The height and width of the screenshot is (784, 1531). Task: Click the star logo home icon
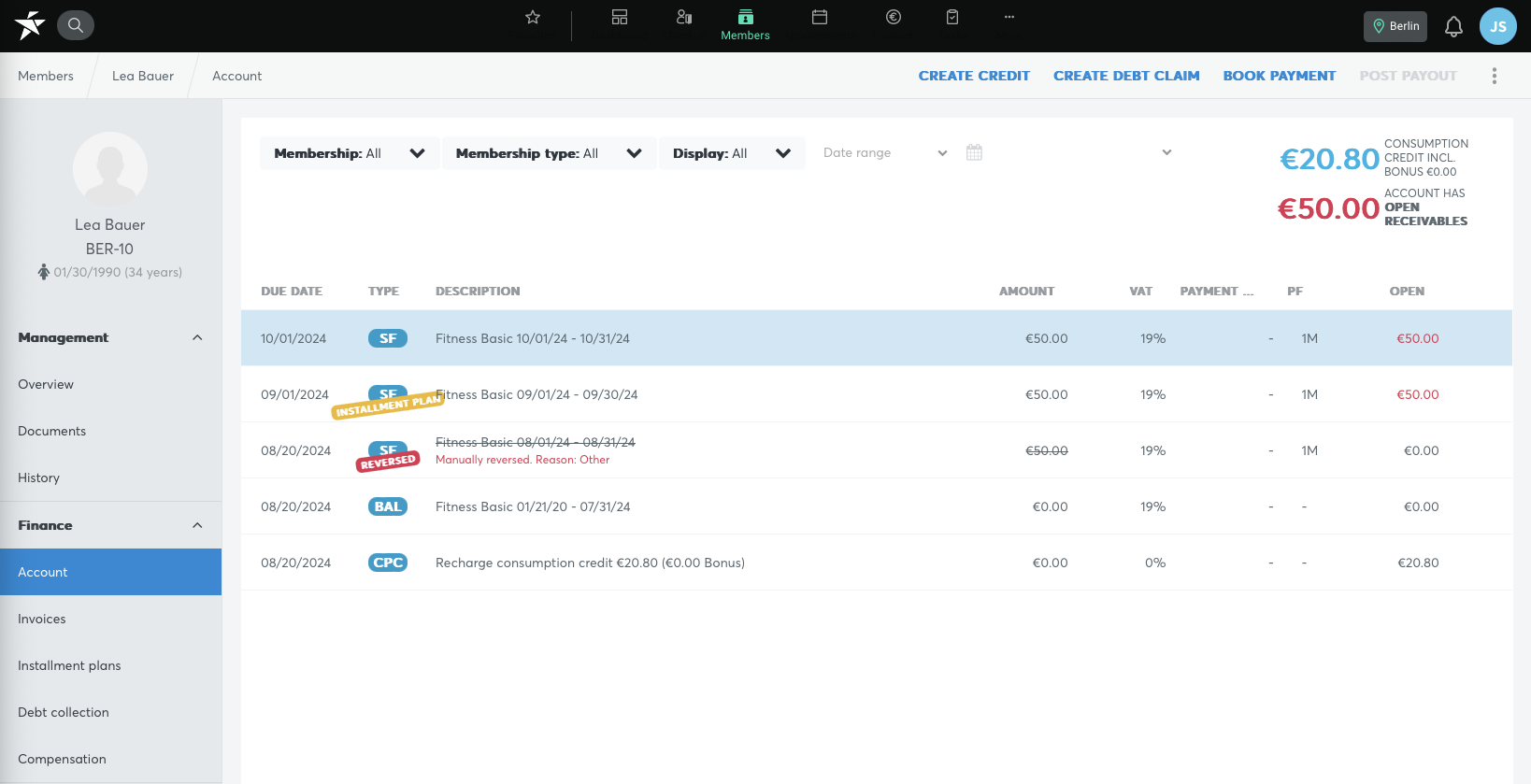(29, 25)
